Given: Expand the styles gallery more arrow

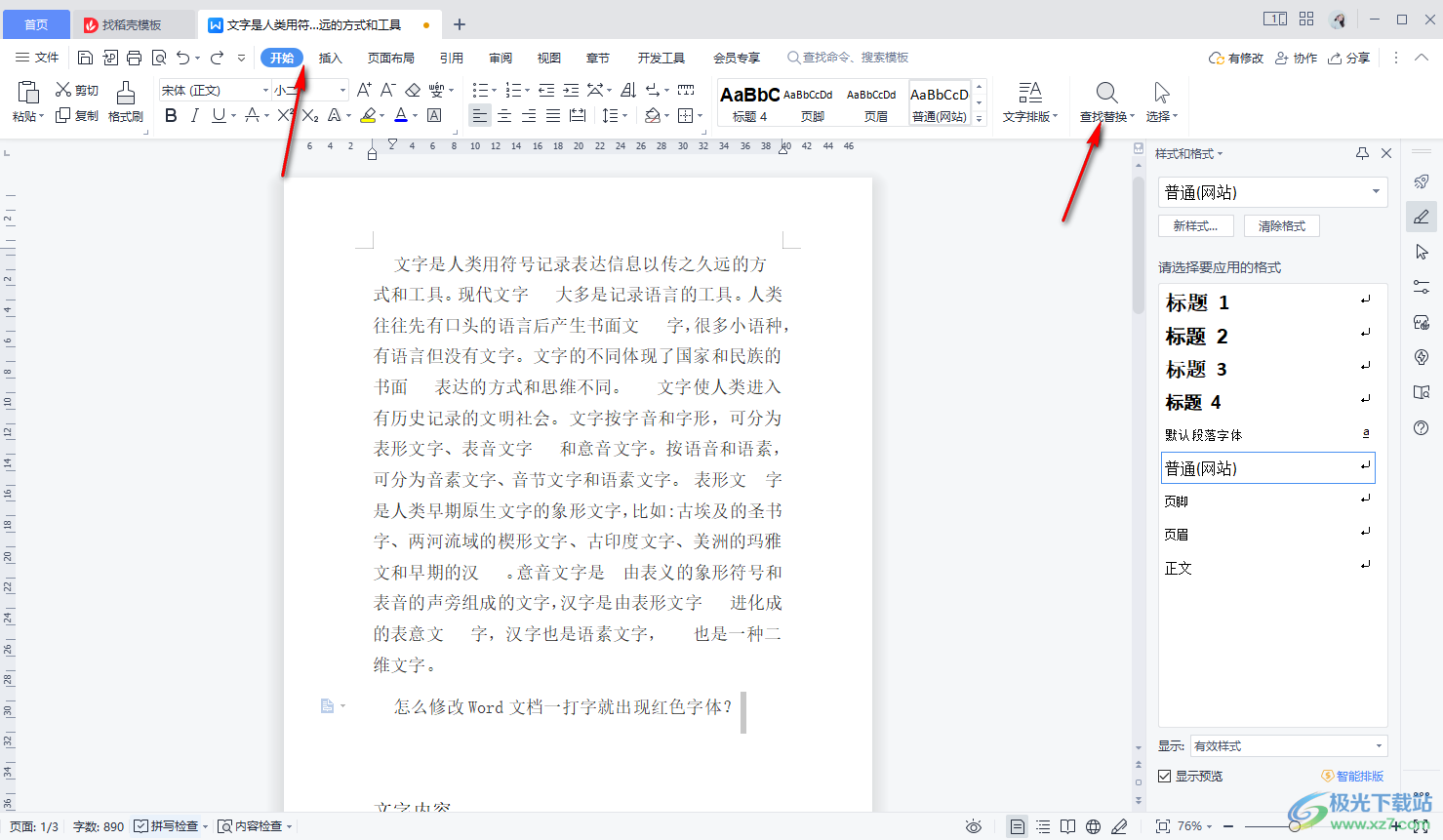Looking at the screenshot, I should click(x=980, y=118).
